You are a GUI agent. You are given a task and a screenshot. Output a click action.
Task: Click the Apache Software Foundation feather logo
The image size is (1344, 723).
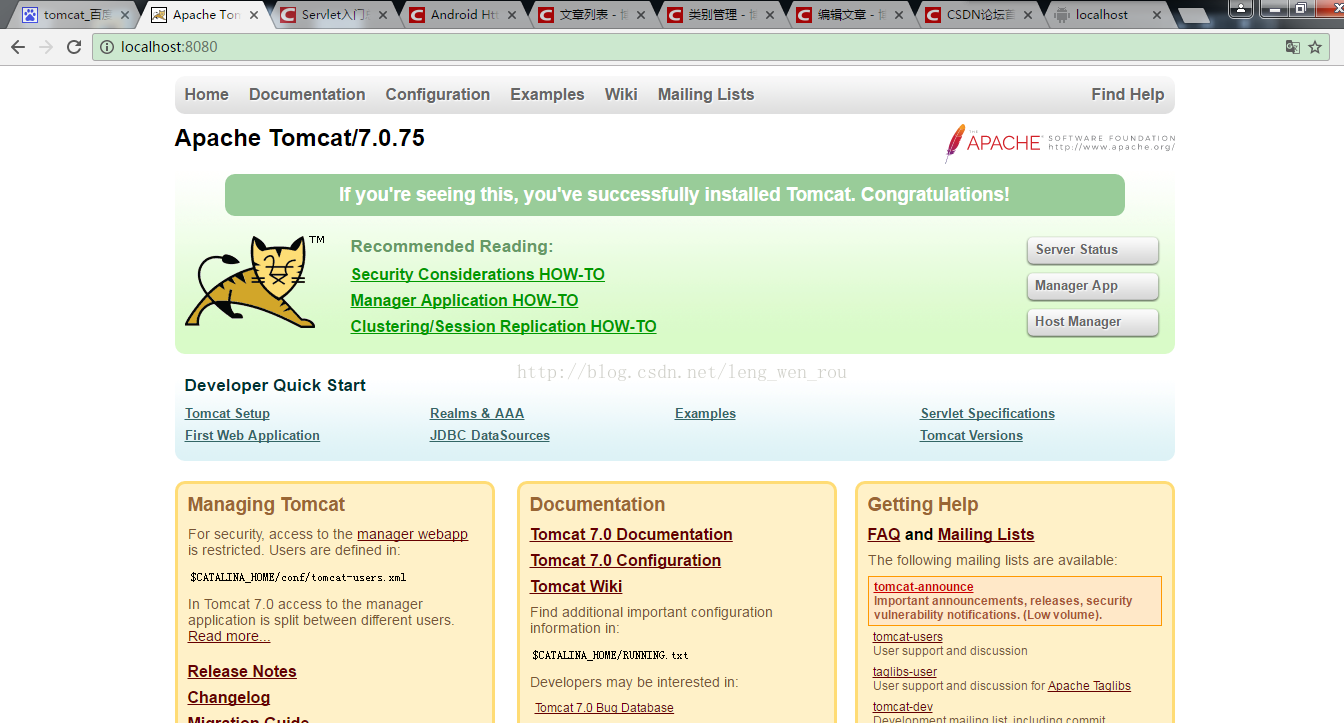point(1059,143)
